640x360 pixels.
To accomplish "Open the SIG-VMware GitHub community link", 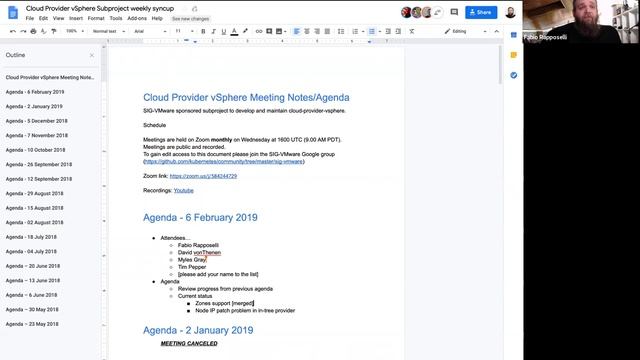I will point(224,162).
